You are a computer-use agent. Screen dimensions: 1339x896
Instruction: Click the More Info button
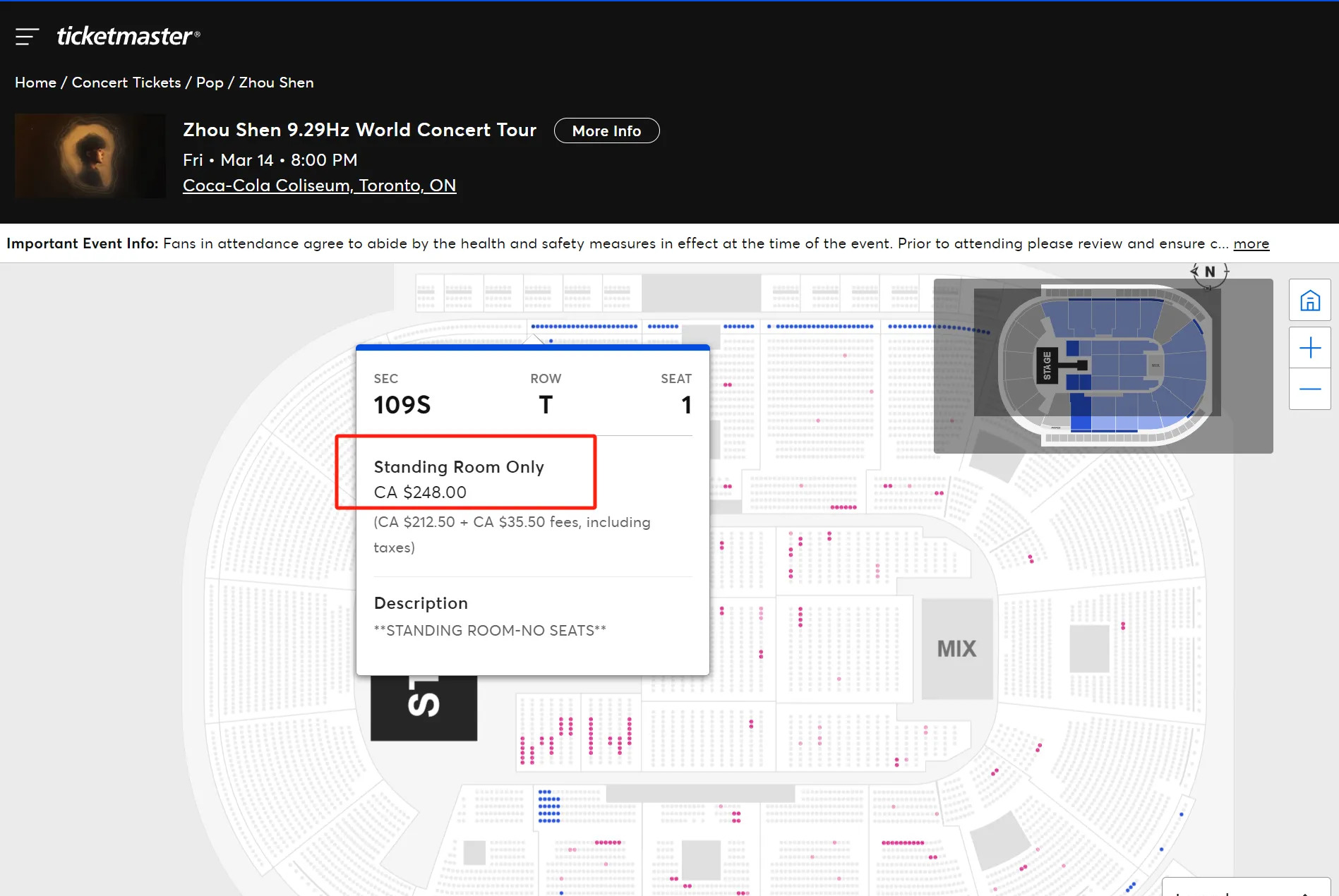click(x=607, y=131)
